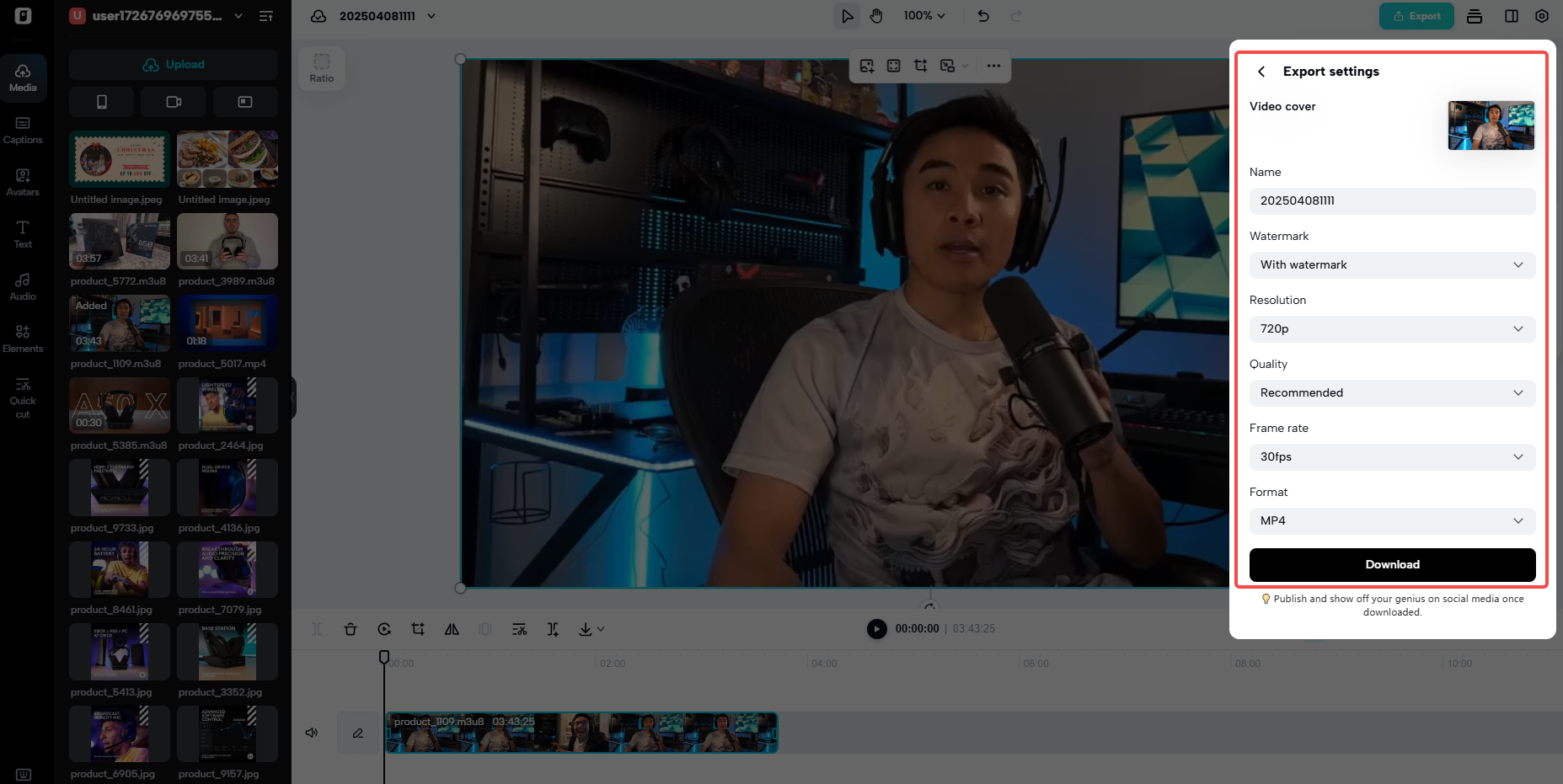Select the timeline playhead marker
Screen dimensions: 1563x784
click(x=383, y=657)
